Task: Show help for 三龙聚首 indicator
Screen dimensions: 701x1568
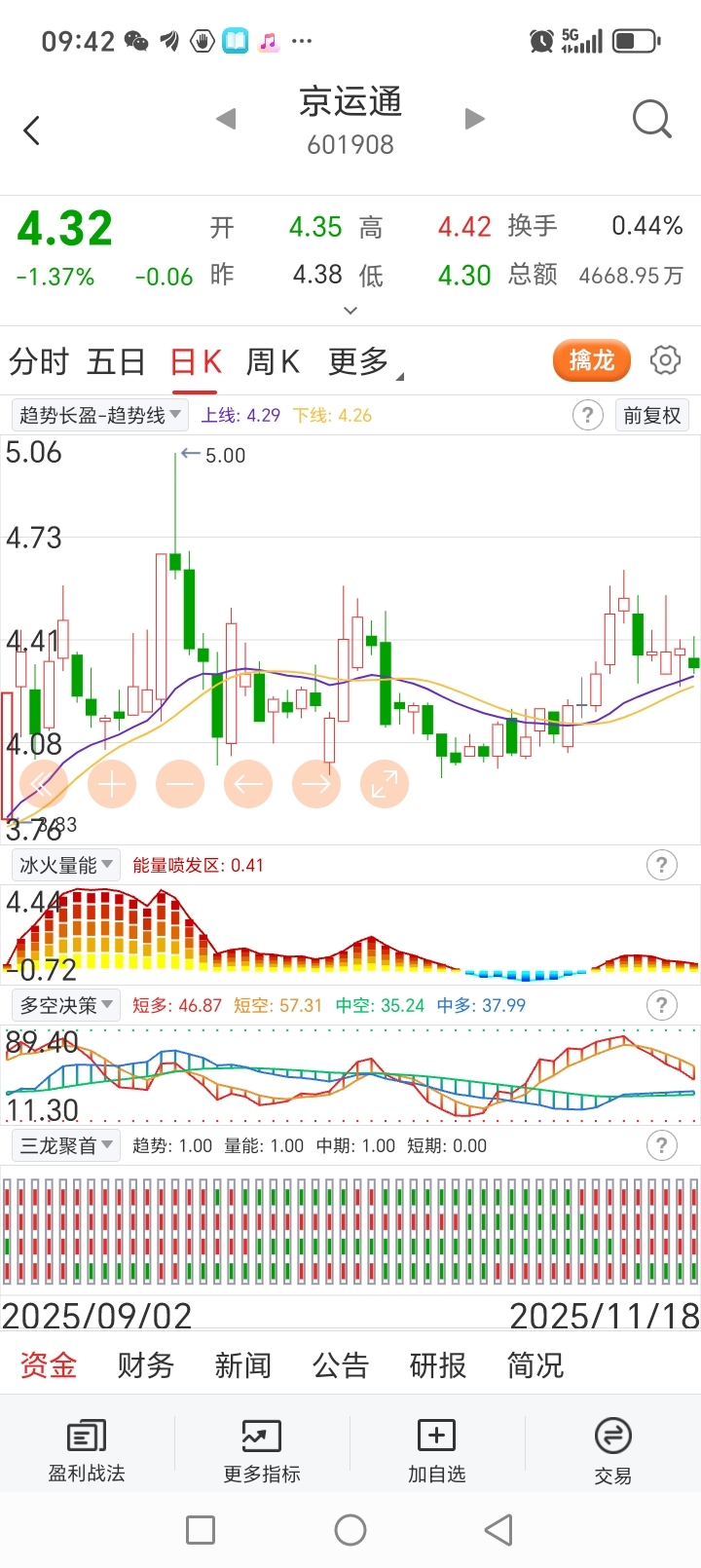Action: (x=662, y=1145)
